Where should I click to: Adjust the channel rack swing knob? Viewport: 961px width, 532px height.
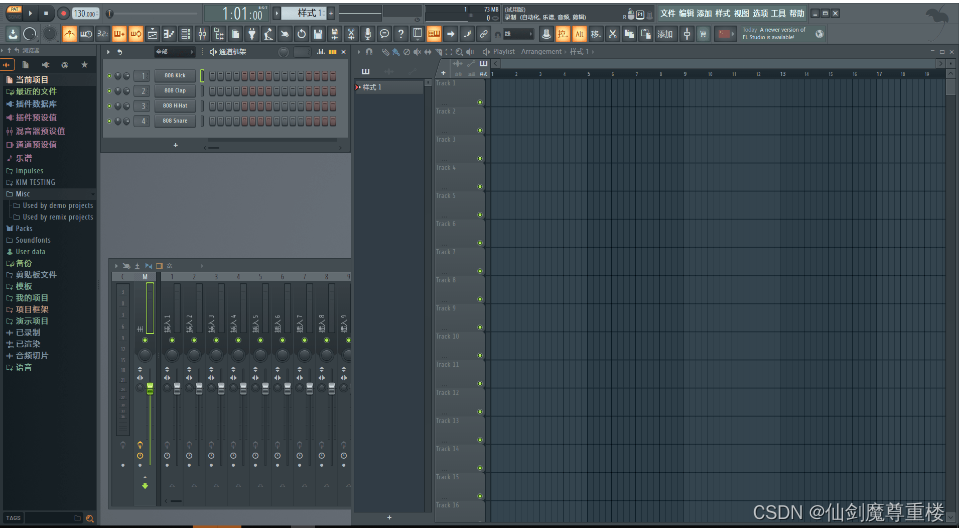[x=283, y=52]
